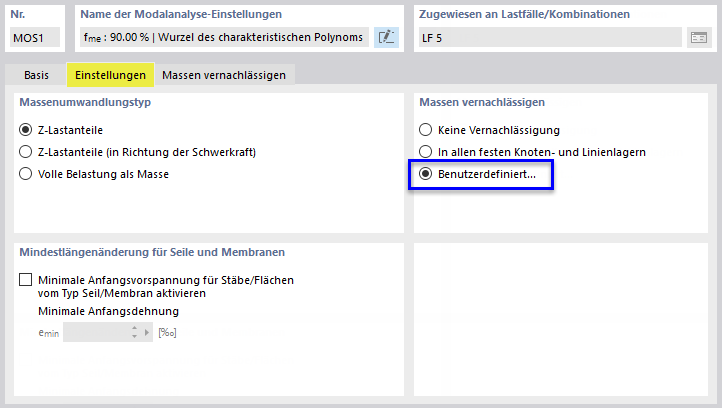Viewport: 722px width, 408px height.
Task: Choose In allen festen Knoten- und Linienlagern
Action: click(425, 152)
